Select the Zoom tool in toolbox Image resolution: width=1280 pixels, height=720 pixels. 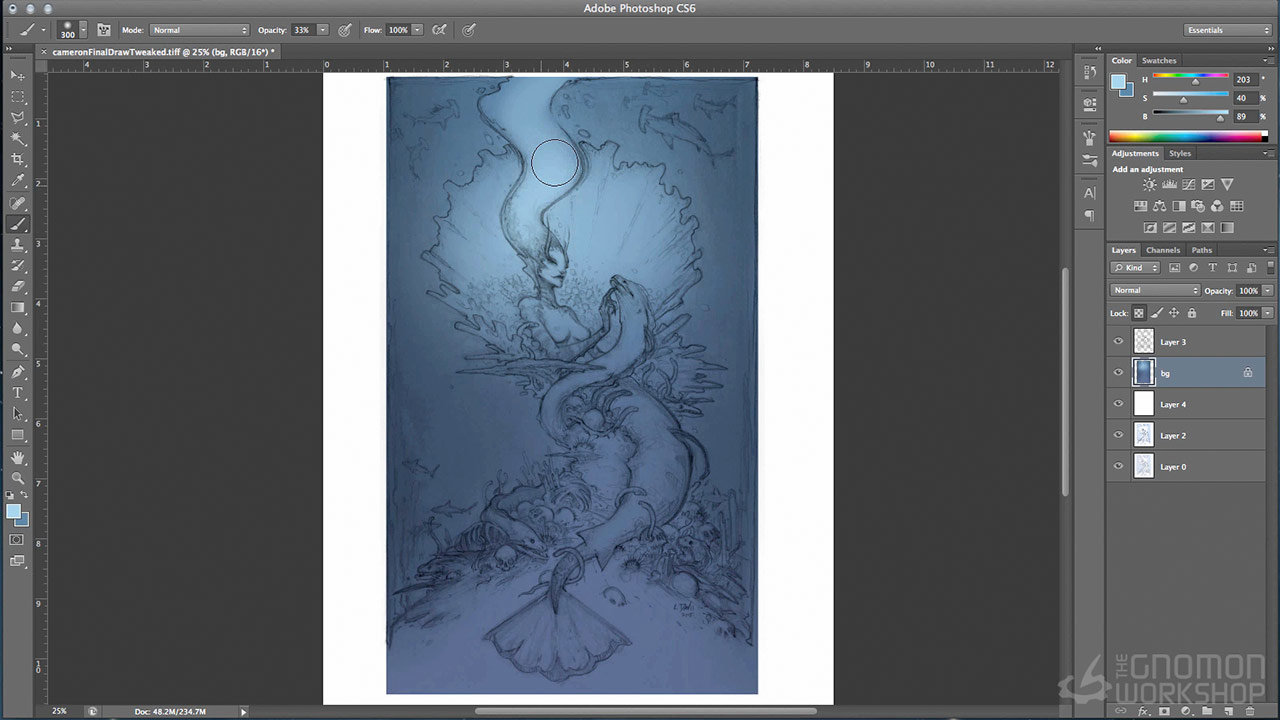pos(18,478)
